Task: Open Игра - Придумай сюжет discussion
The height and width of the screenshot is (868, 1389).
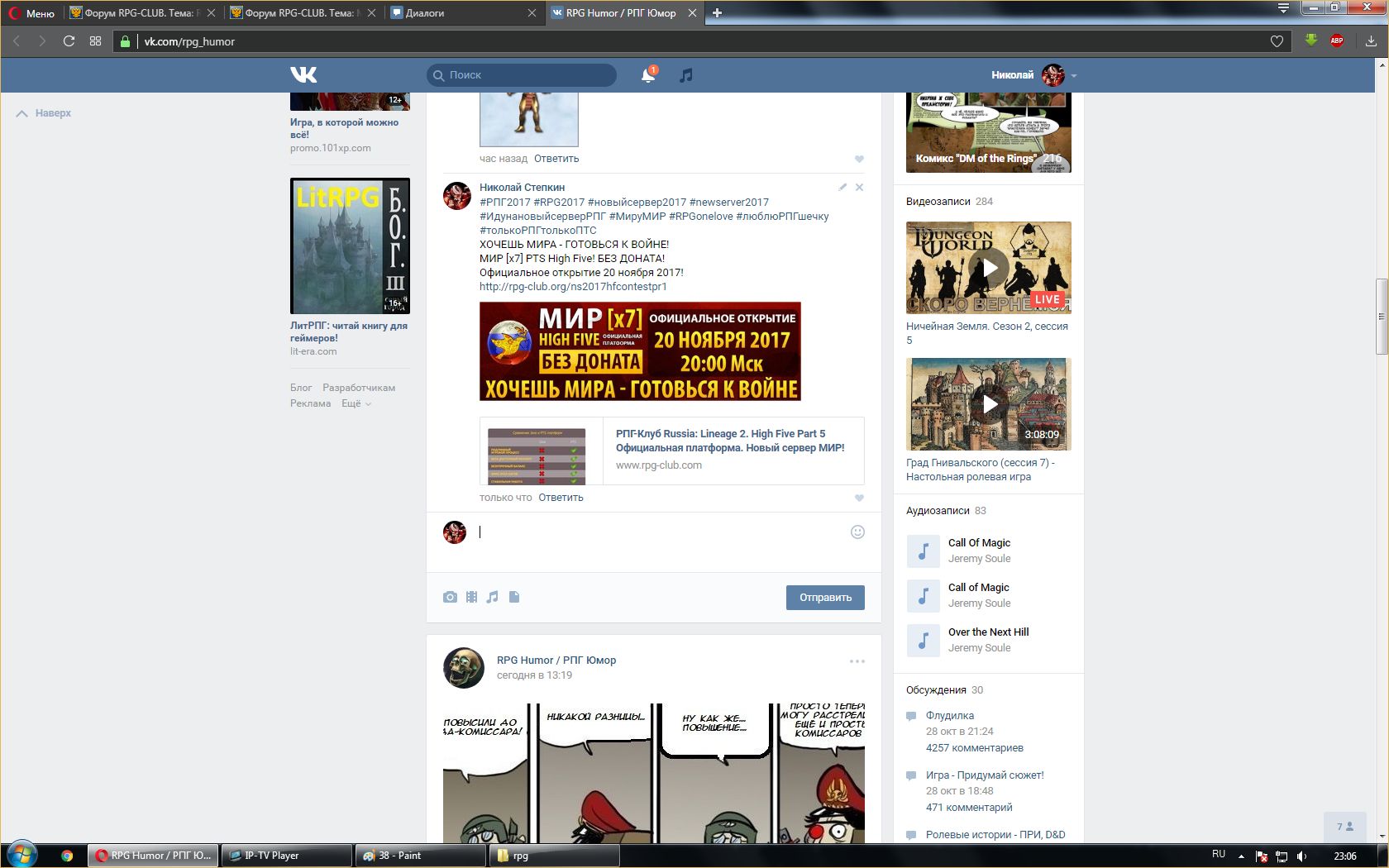Action: pos(985,775)
